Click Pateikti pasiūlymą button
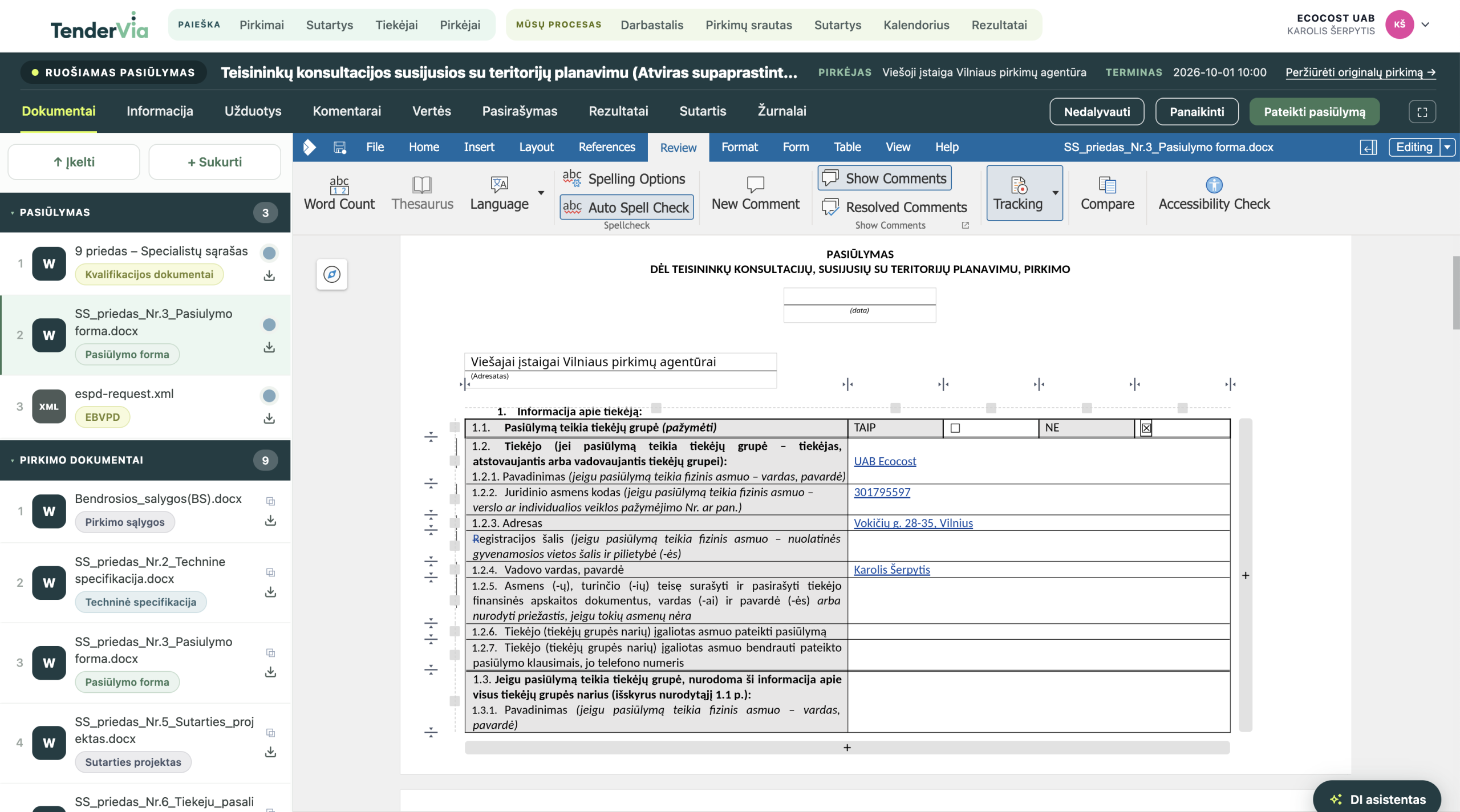The width and height of the screenshot is (1460, 812). 1315,112
